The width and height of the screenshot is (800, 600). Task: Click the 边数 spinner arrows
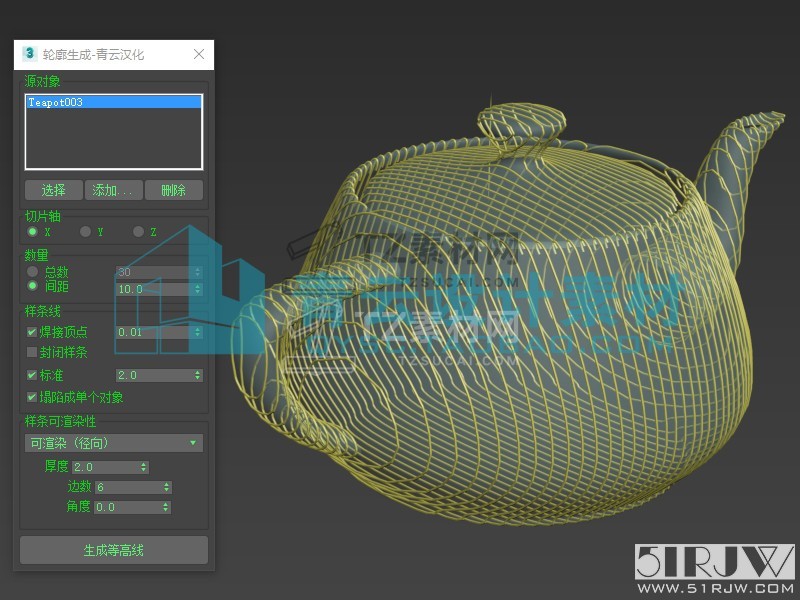[x=167, y=487]
